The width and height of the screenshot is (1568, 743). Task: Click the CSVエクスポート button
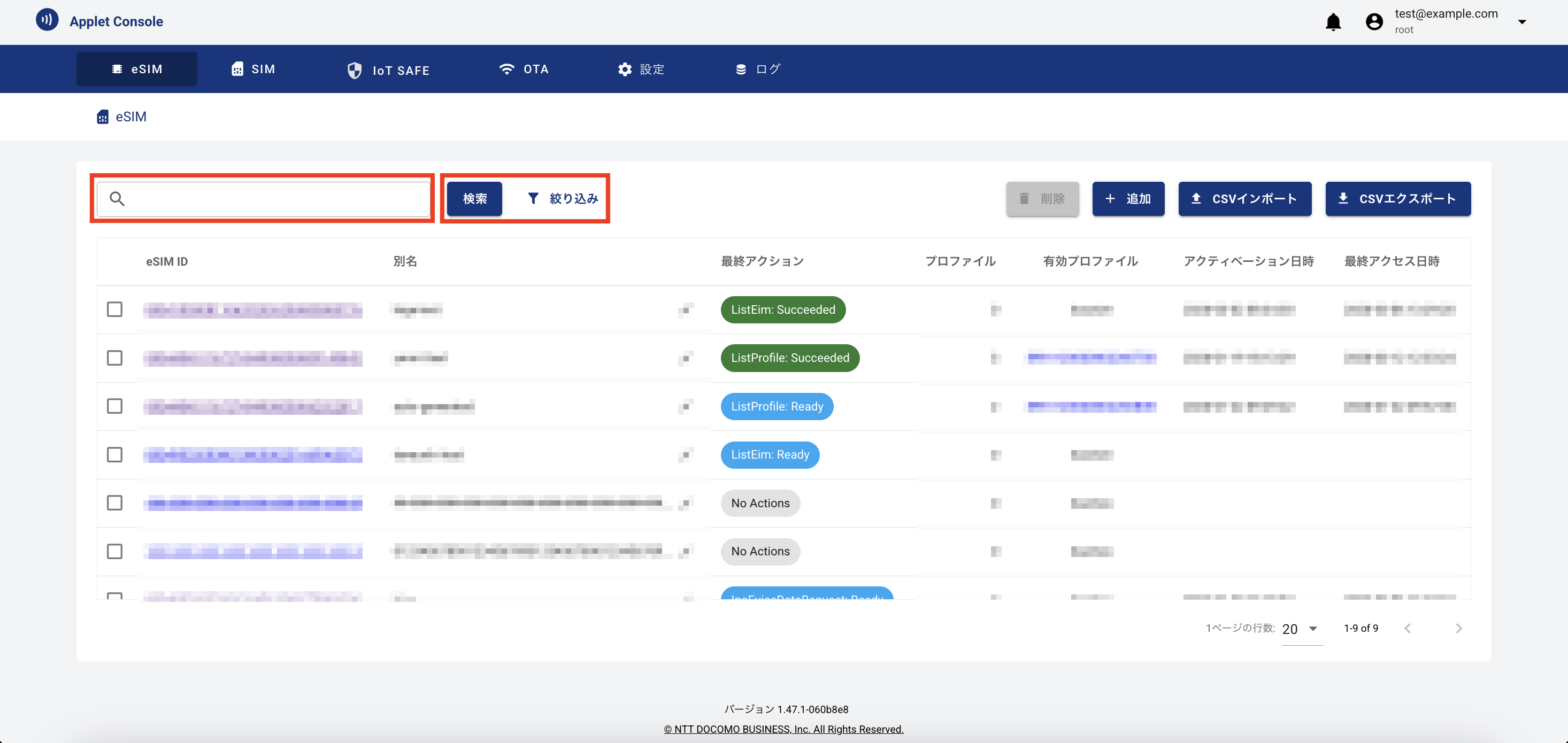[1397, 198]
